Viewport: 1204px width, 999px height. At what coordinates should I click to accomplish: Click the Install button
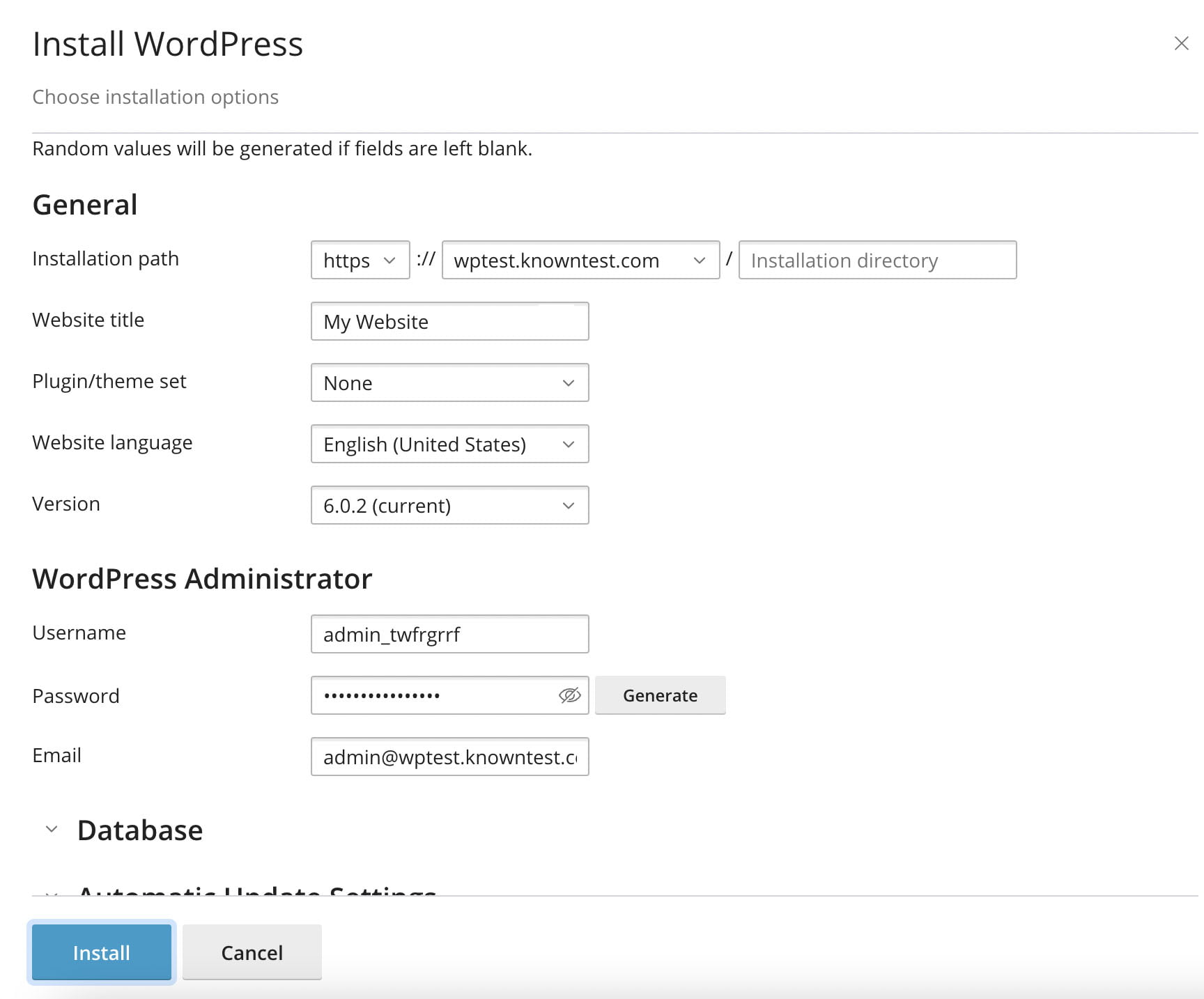101,952
